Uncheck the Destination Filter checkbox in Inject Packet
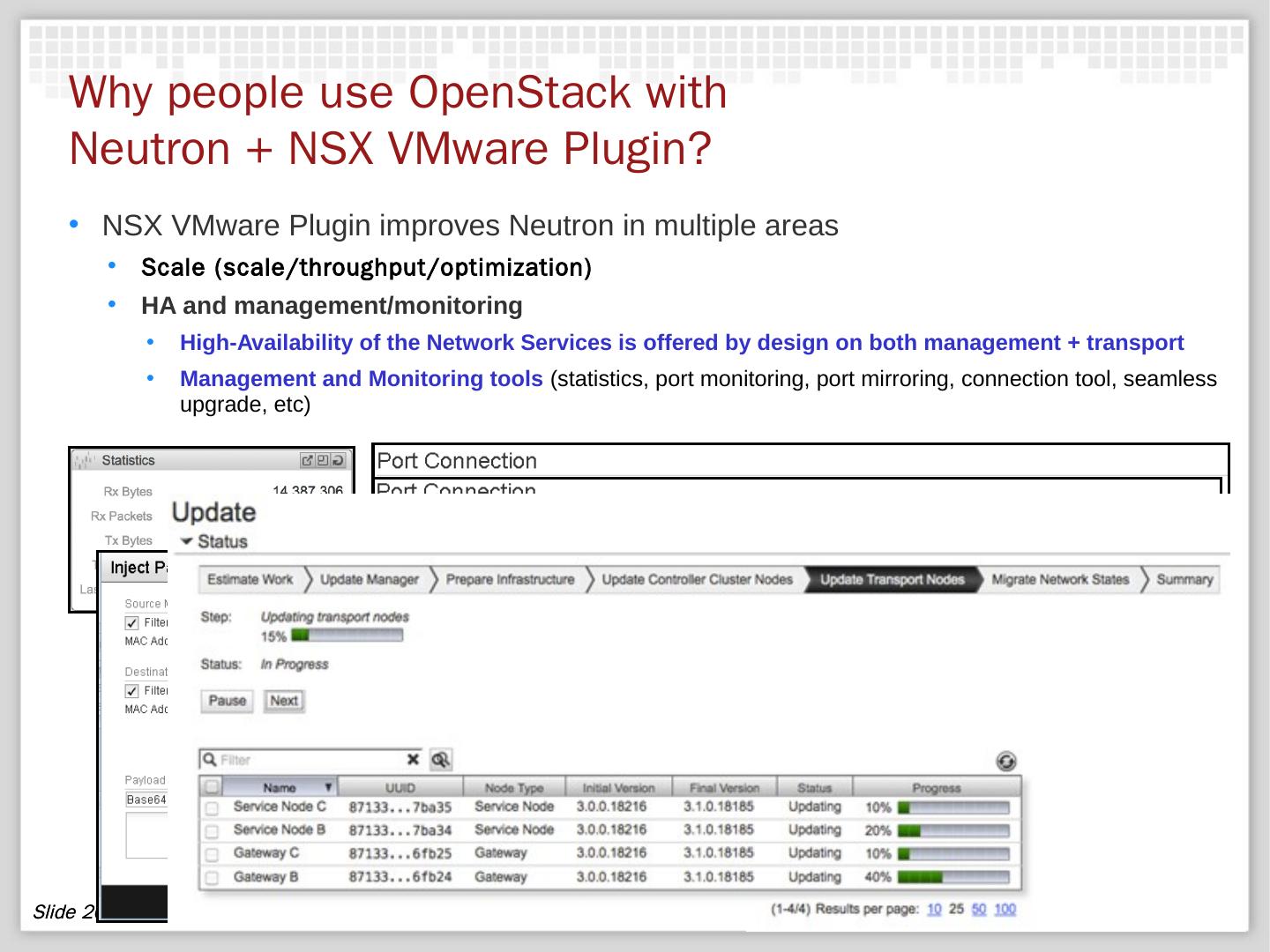1270x952 pixels. [132, 691]
